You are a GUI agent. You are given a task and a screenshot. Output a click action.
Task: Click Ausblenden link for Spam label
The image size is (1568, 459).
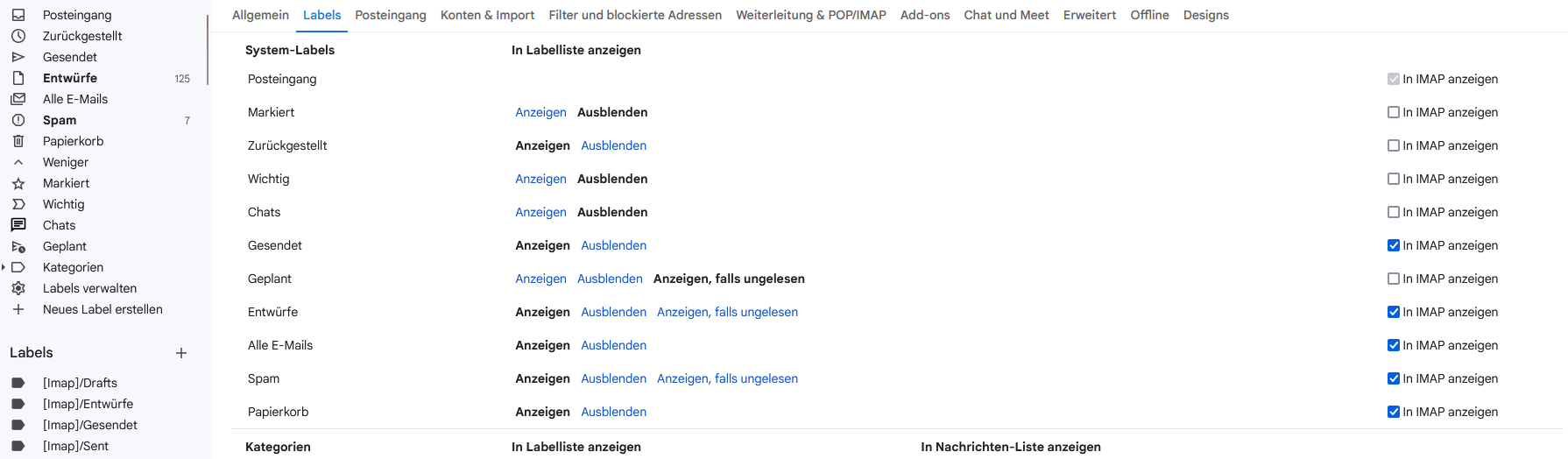coord(613,378)
